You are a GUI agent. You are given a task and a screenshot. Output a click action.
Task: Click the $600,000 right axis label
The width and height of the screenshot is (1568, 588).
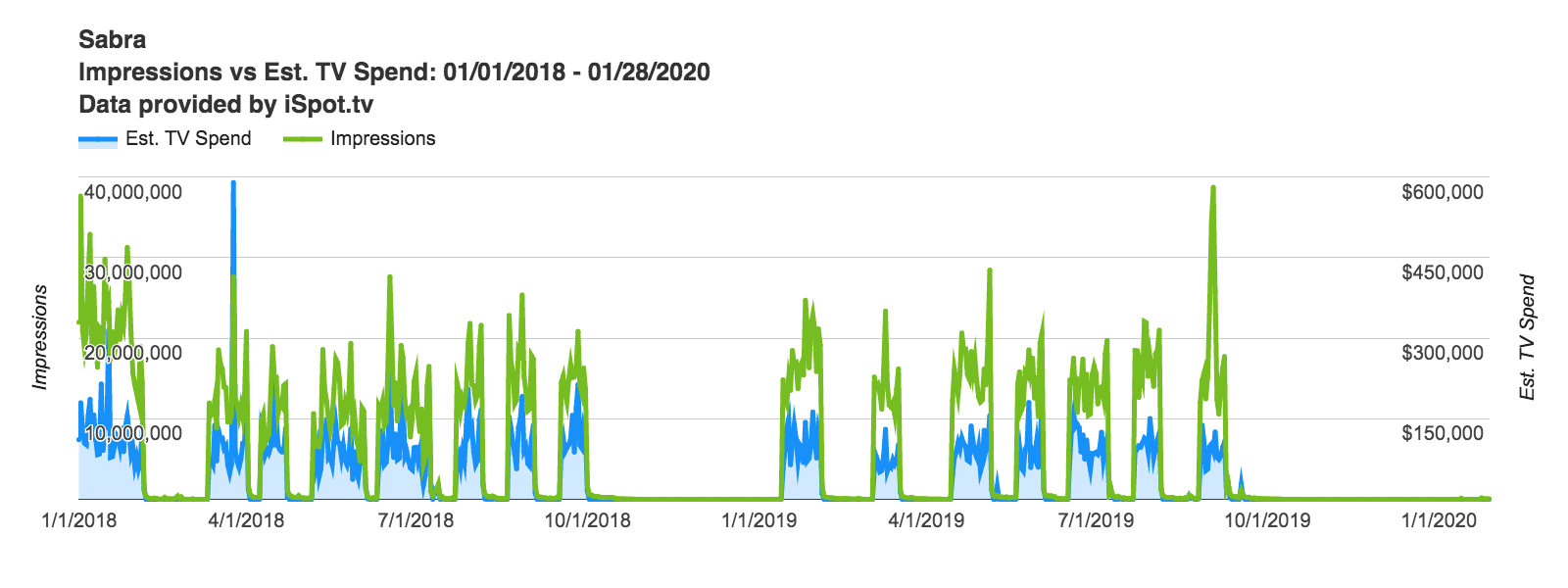1443,192
